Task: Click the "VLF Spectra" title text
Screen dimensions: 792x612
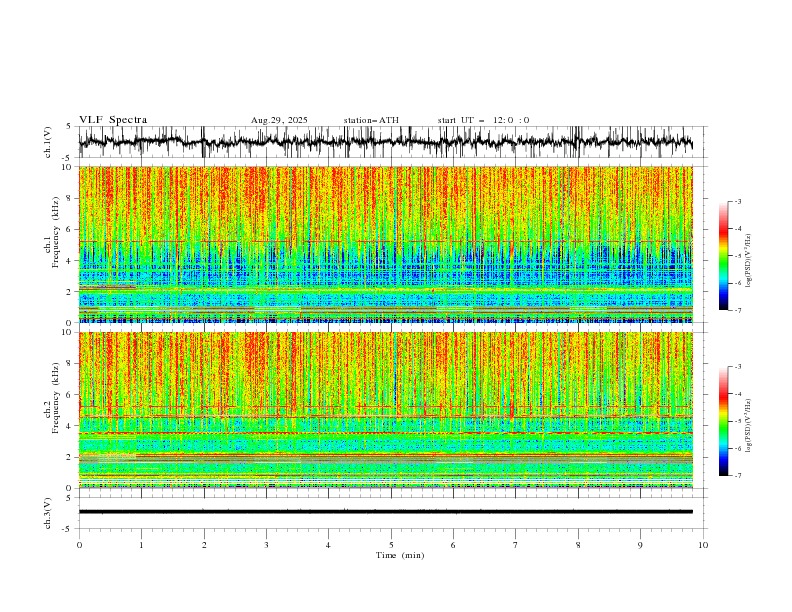Action: [113, 120]
